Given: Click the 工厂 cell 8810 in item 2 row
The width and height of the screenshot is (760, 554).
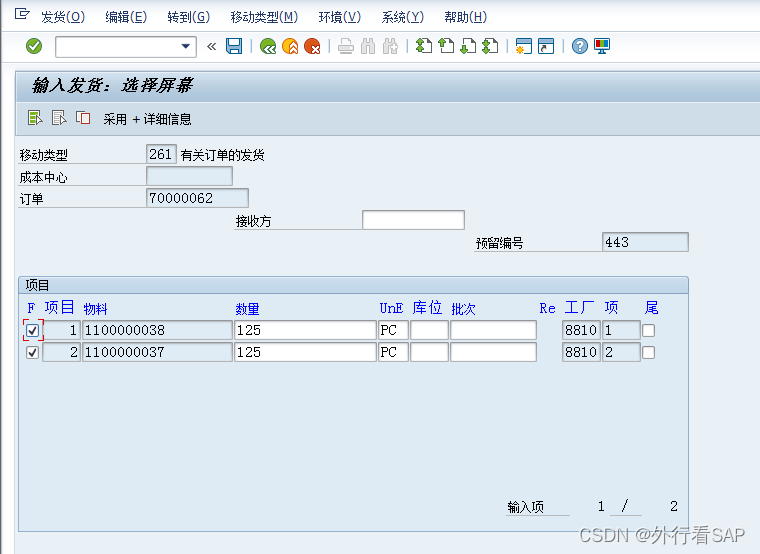Looking at the screenshot, I should (x=582, y=352).
